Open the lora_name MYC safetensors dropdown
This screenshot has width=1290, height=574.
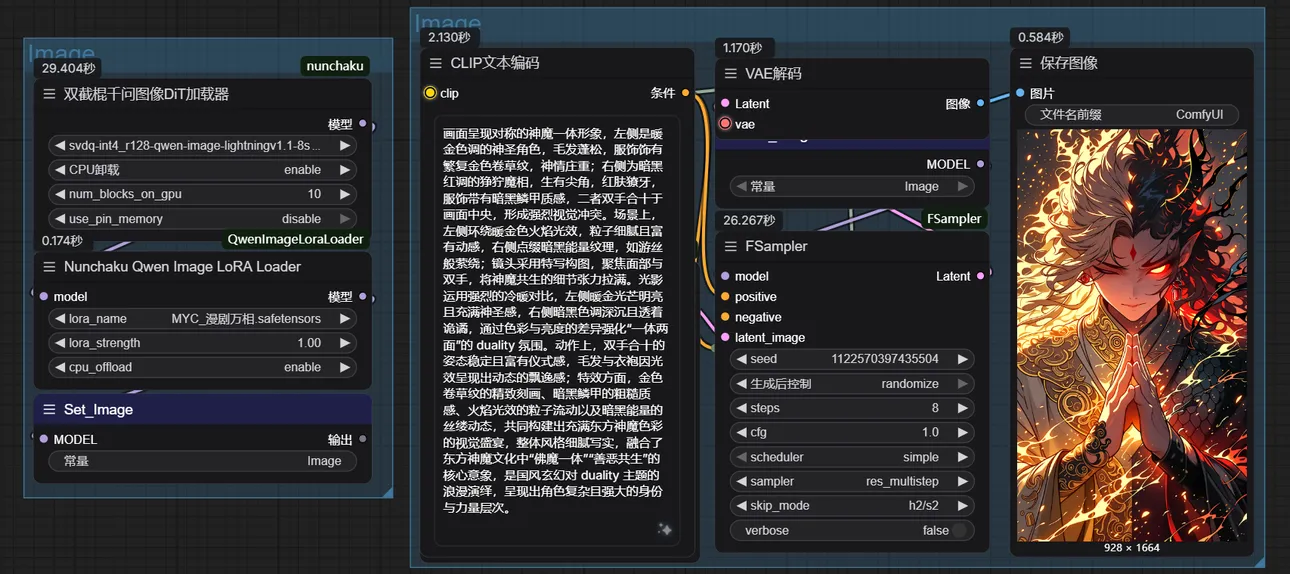[x=200, y=319]
